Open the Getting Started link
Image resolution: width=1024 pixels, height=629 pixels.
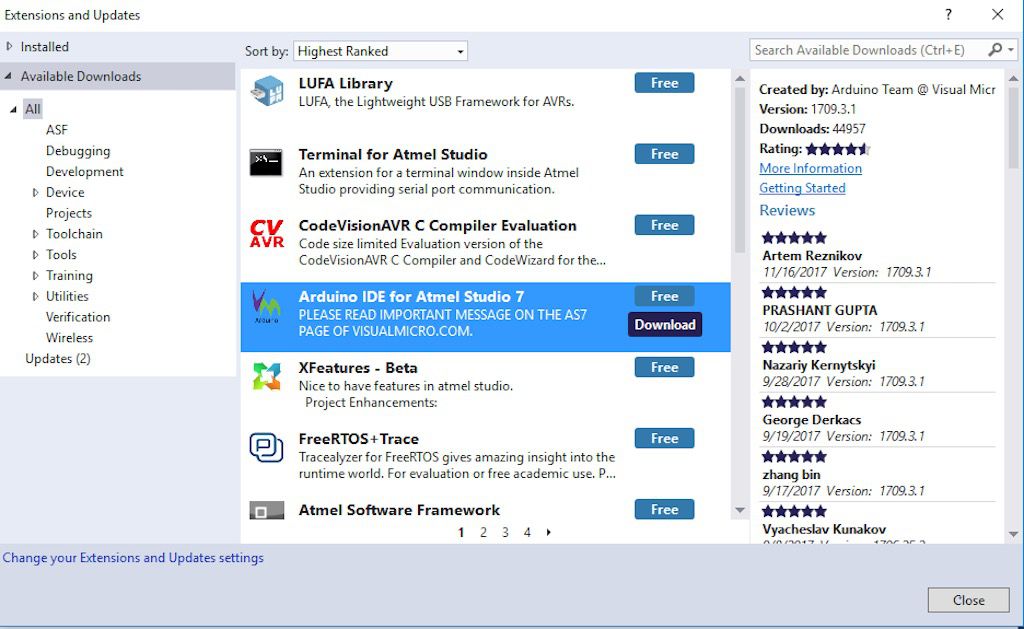802,188
